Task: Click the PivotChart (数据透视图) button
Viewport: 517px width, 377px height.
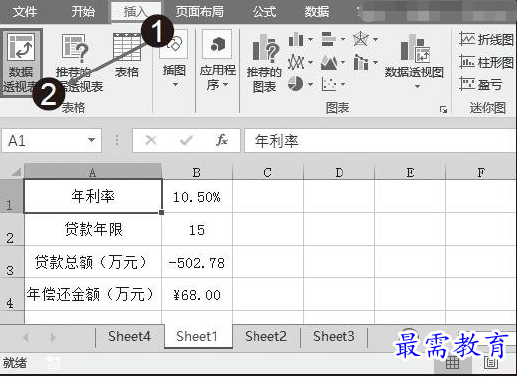Action: point(414,56)
